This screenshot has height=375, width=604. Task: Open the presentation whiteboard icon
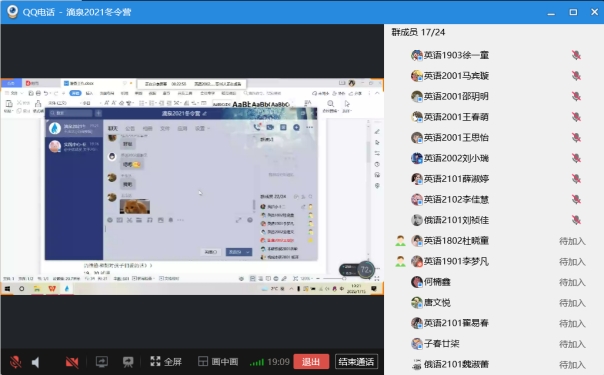coord(128,362)
